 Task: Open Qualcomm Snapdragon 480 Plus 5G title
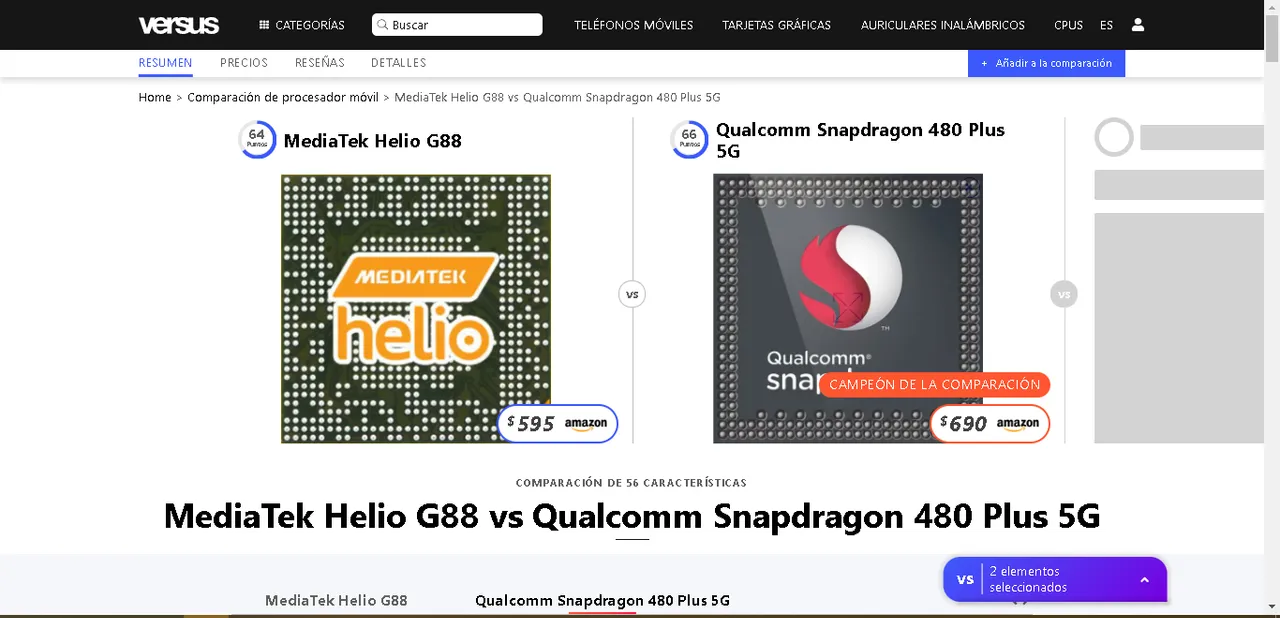coord(860,140)
